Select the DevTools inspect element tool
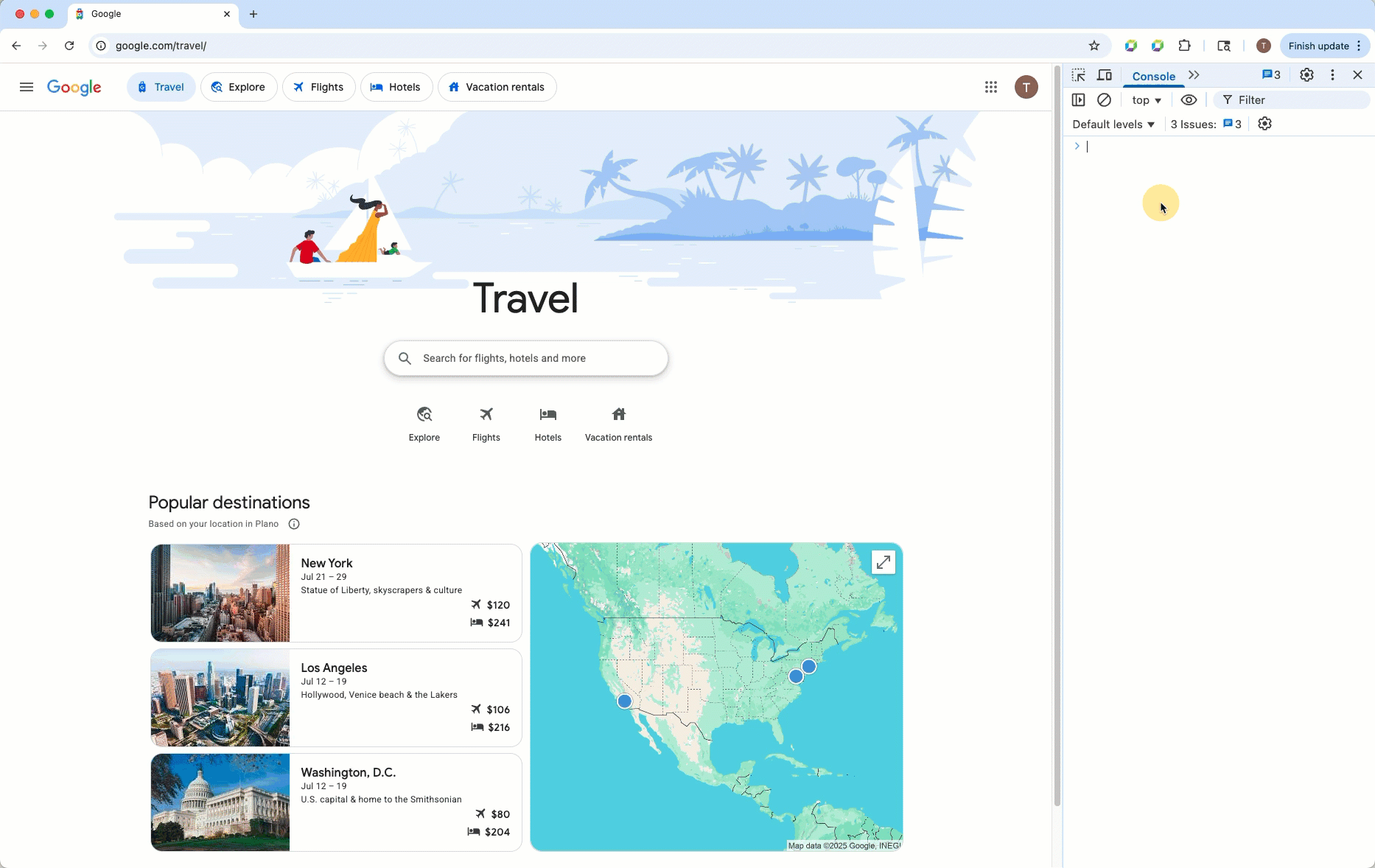Image resolution: width=1375 pixels, height=868 pixels. point(1079,75)
